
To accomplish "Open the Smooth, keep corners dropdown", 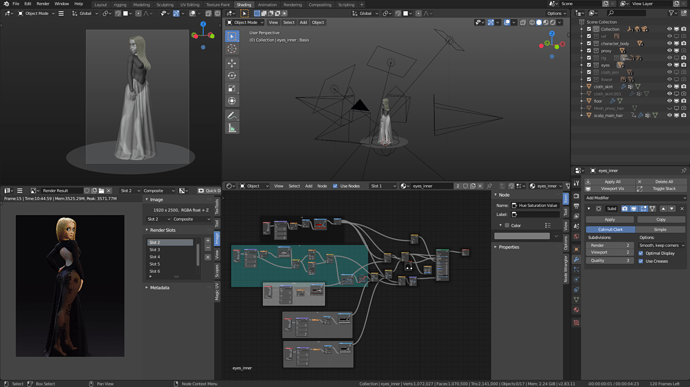I will [661, 245].
